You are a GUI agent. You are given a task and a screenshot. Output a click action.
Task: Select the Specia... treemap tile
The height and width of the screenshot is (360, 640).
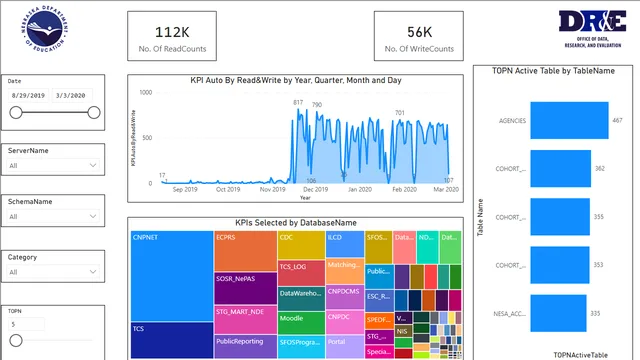pos(379,352)
